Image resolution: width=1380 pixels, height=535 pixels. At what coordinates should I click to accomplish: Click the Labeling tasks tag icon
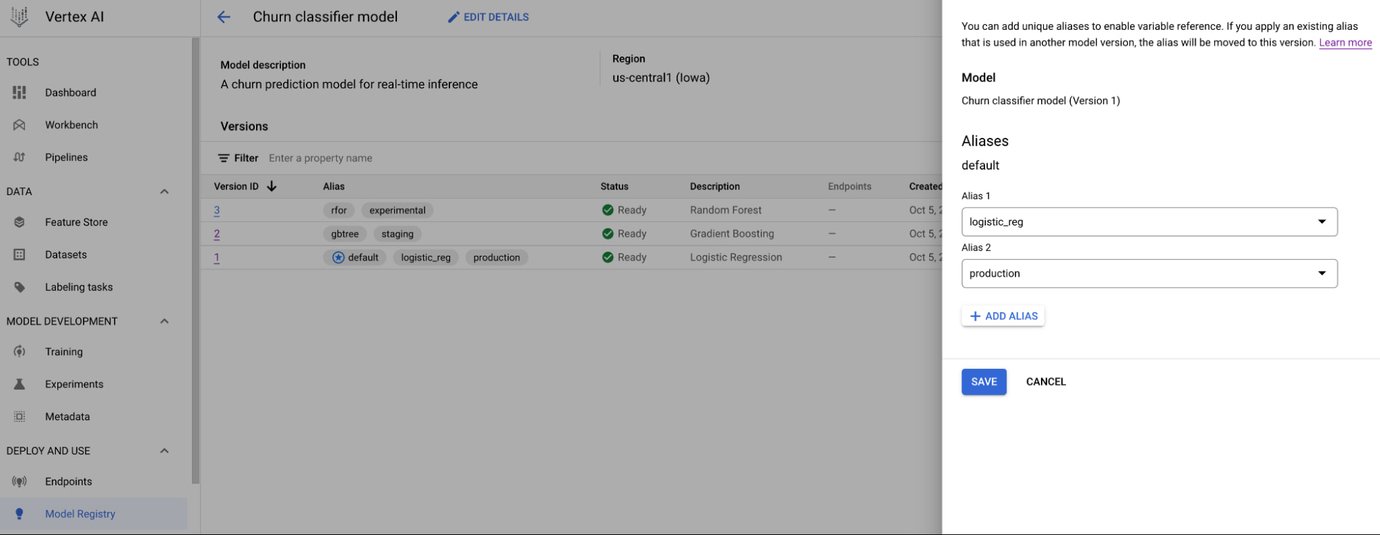point(19,287)
